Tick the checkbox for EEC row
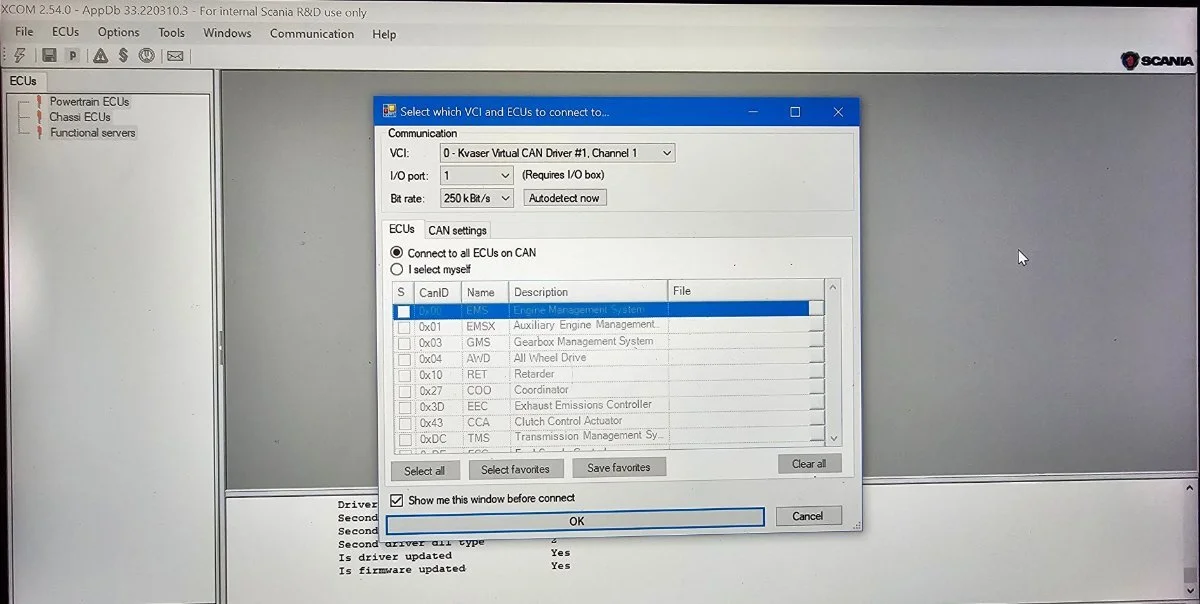The height and width of the screenshot is (604, 1200). [x=403, y=407]
